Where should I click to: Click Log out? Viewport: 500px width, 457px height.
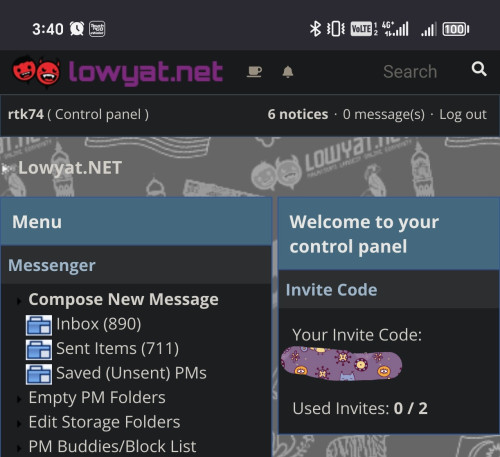(x=463, y=114)
